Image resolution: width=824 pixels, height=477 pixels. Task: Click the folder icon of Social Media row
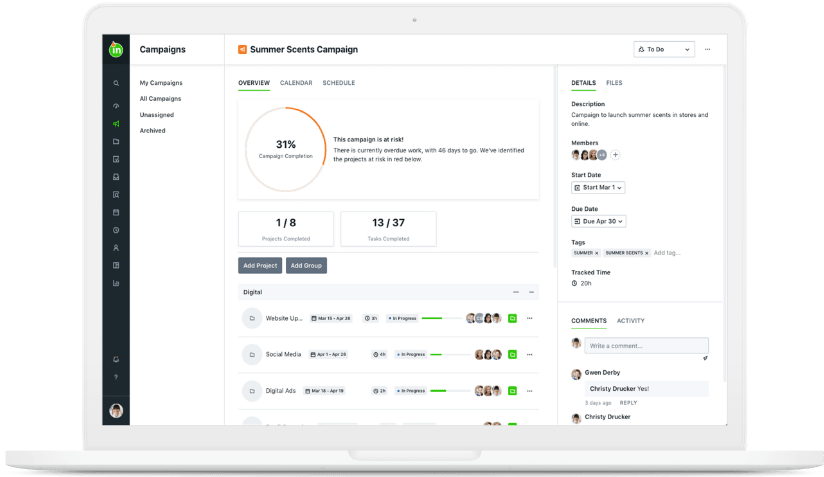252,355
